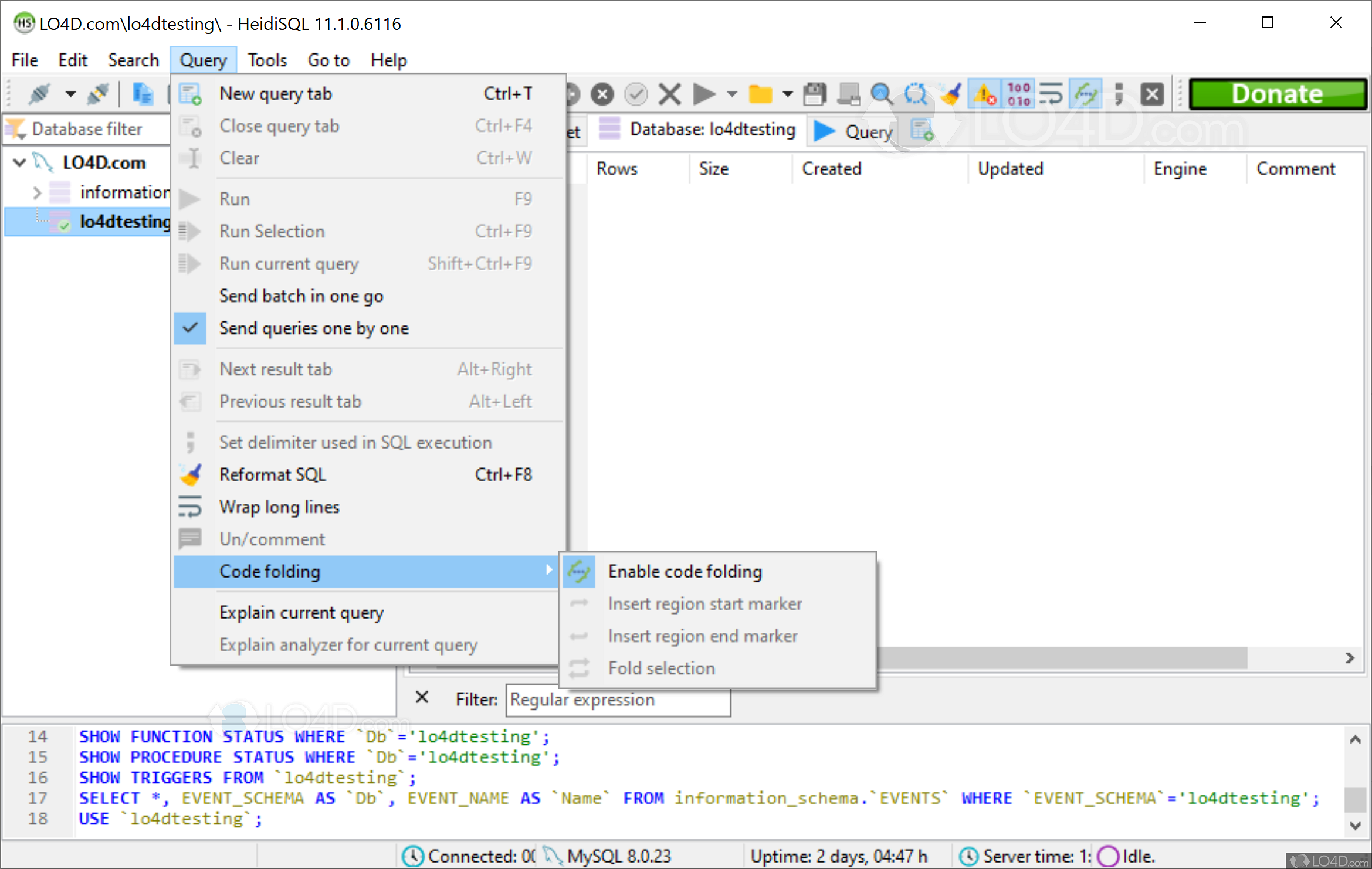Image resolution: width=1372 pixels, height=869 pixels.
Task: Choose 'Explain current query' menu entry
Action: pos(301,612)
